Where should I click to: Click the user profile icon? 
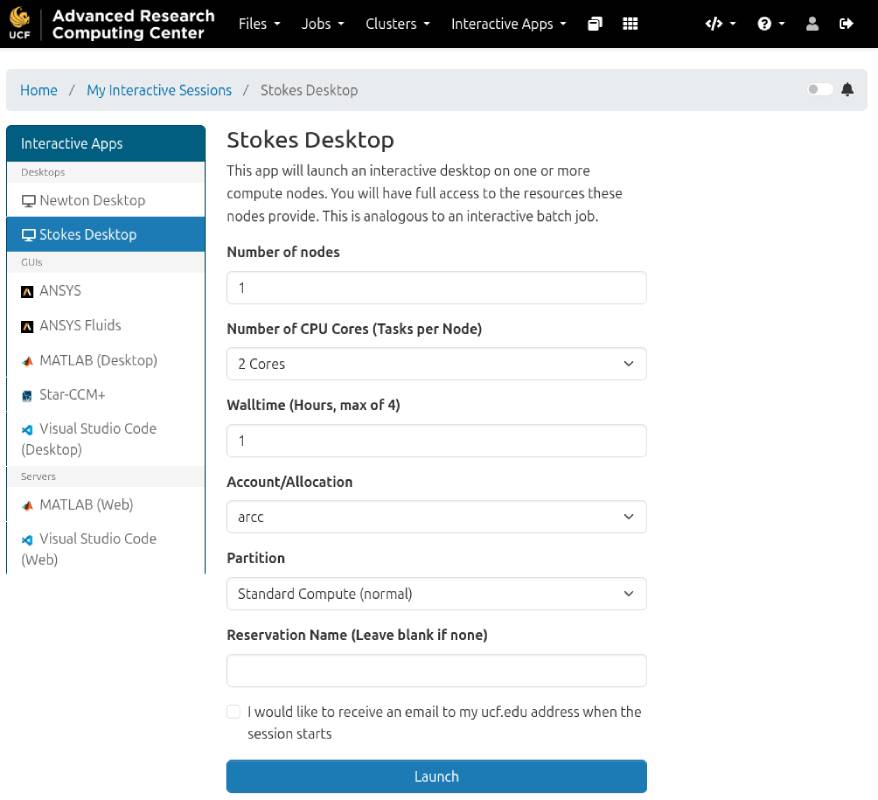click(812, 24)
